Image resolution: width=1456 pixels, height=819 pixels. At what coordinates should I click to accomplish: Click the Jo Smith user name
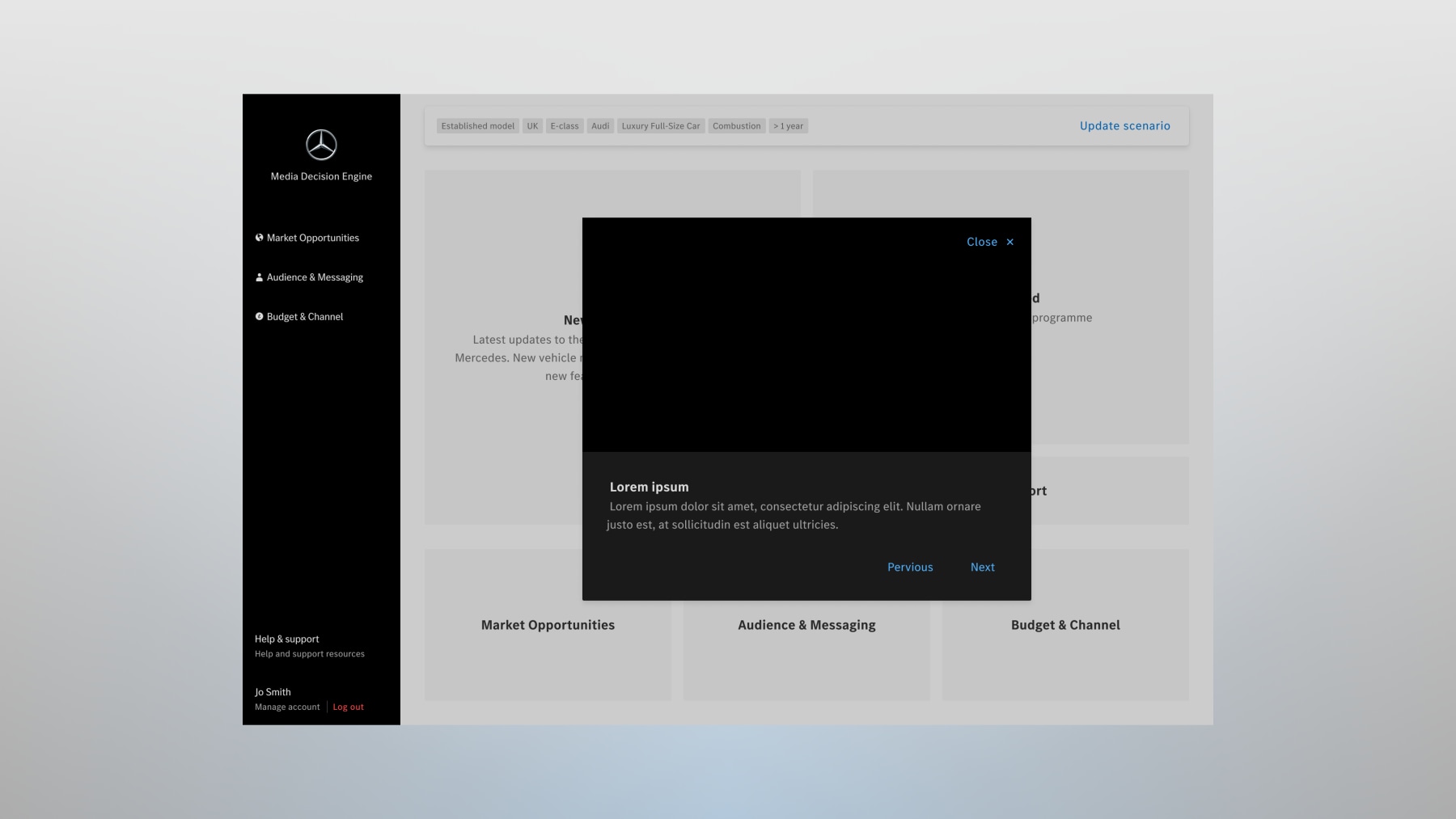click(x=273, y=692)
